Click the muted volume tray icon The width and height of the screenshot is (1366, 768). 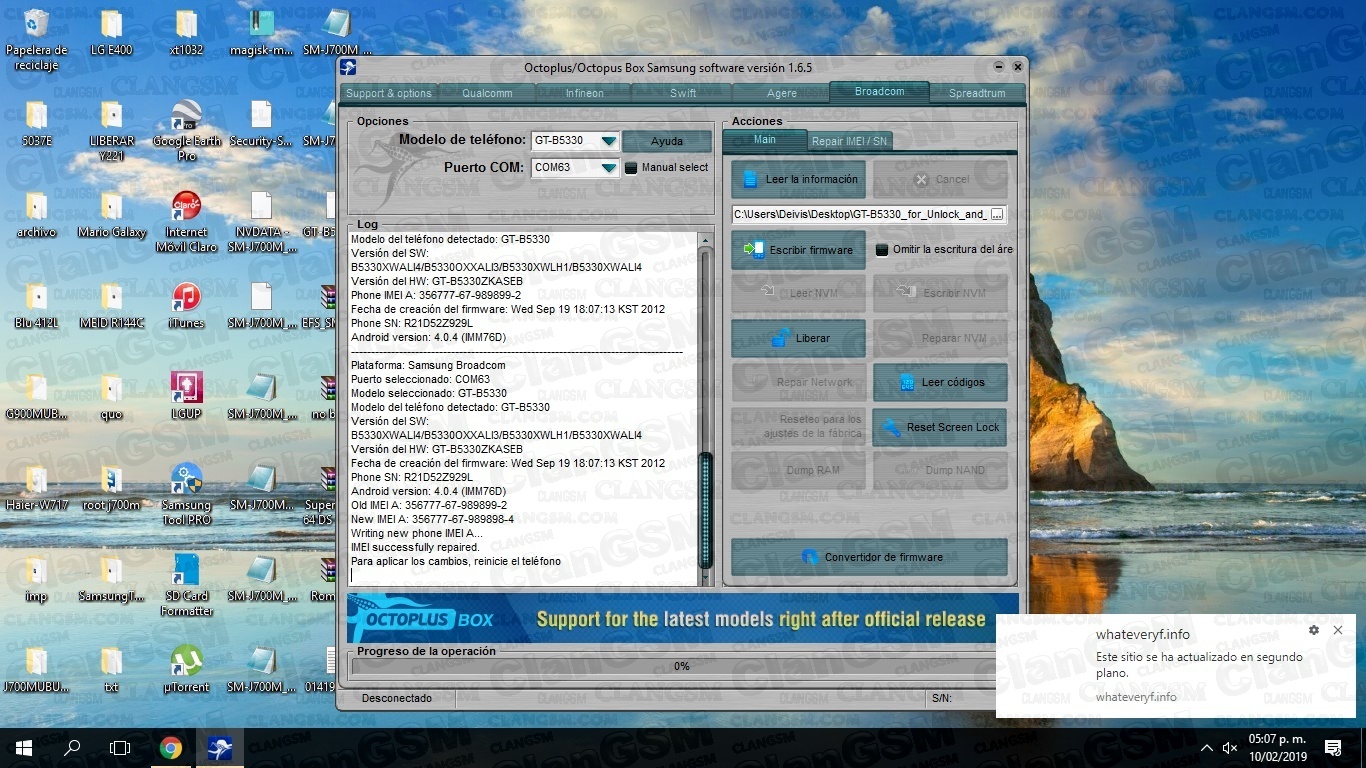click(x=1230, y=748)
